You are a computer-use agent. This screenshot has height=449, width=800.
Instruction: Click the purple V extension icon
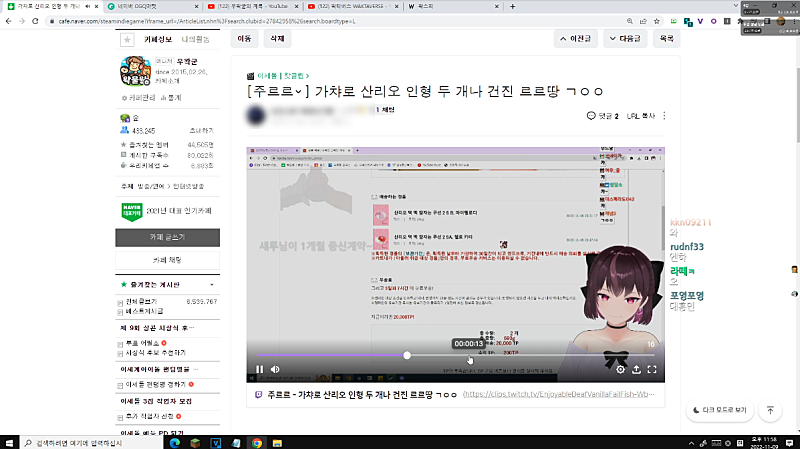[x=701, y=21]
